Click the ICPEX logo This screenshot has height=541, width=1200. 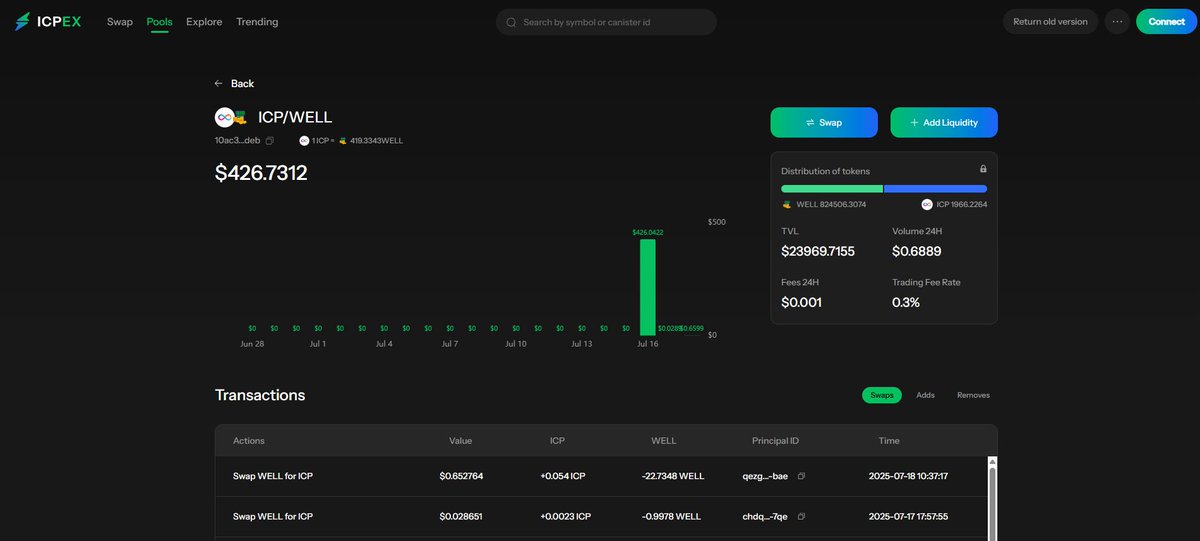coord(50,21)
